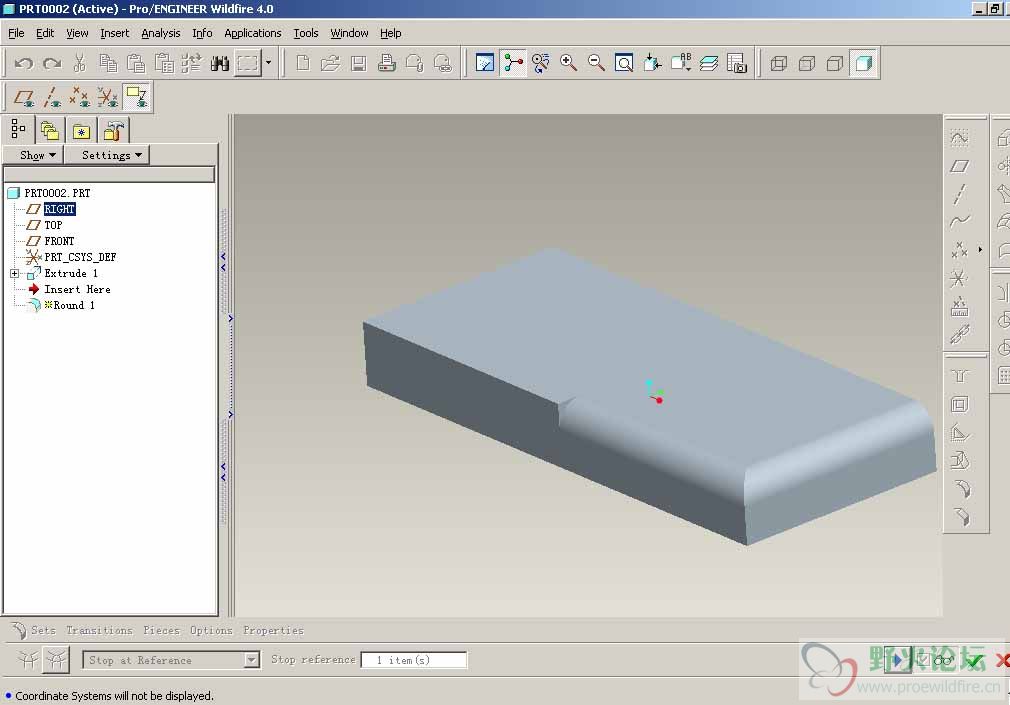
Task: Click the Print icon
Action: pos(386,63)
